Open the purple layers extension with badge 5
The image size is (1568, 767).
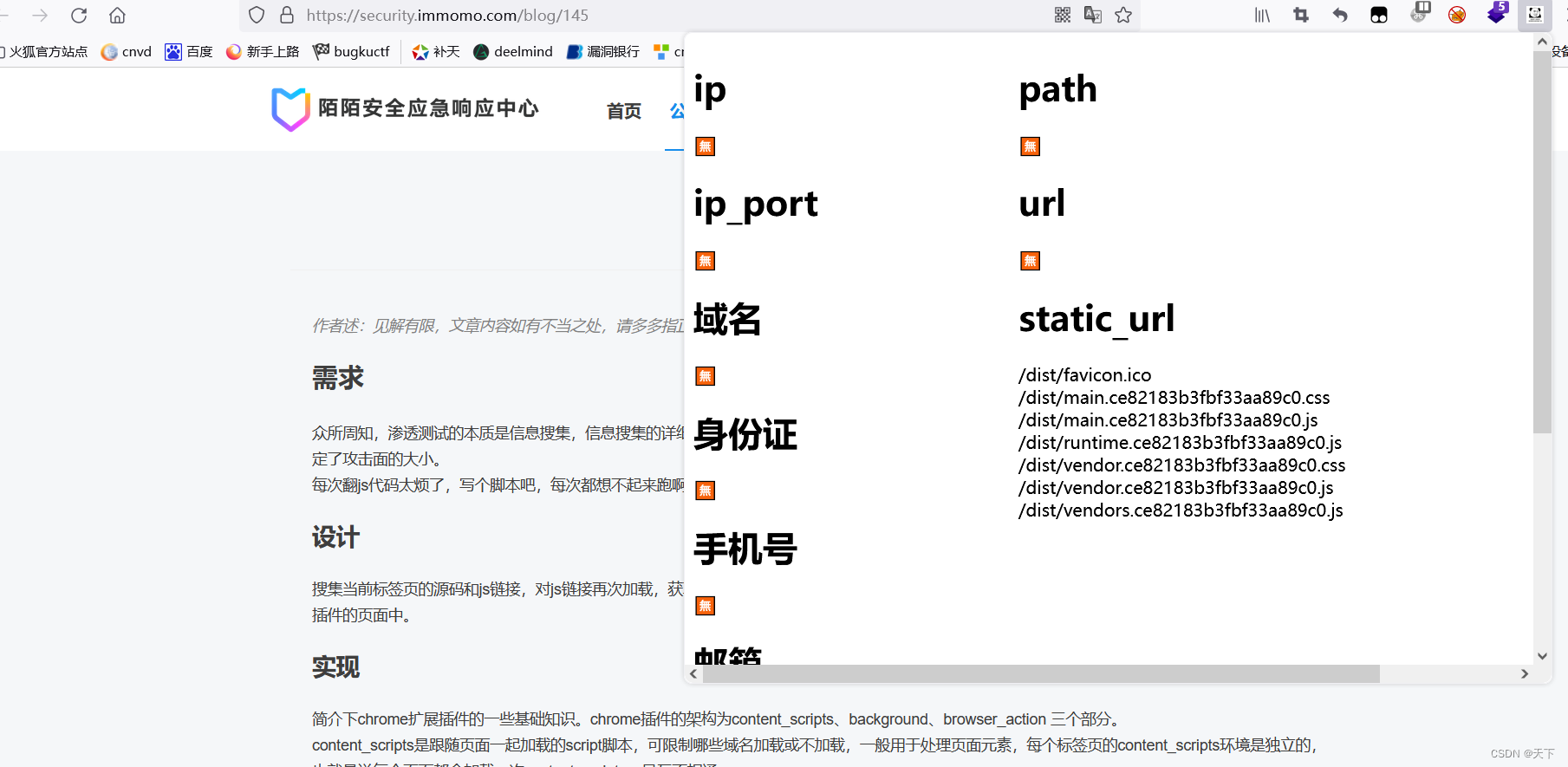(1497, 13)
